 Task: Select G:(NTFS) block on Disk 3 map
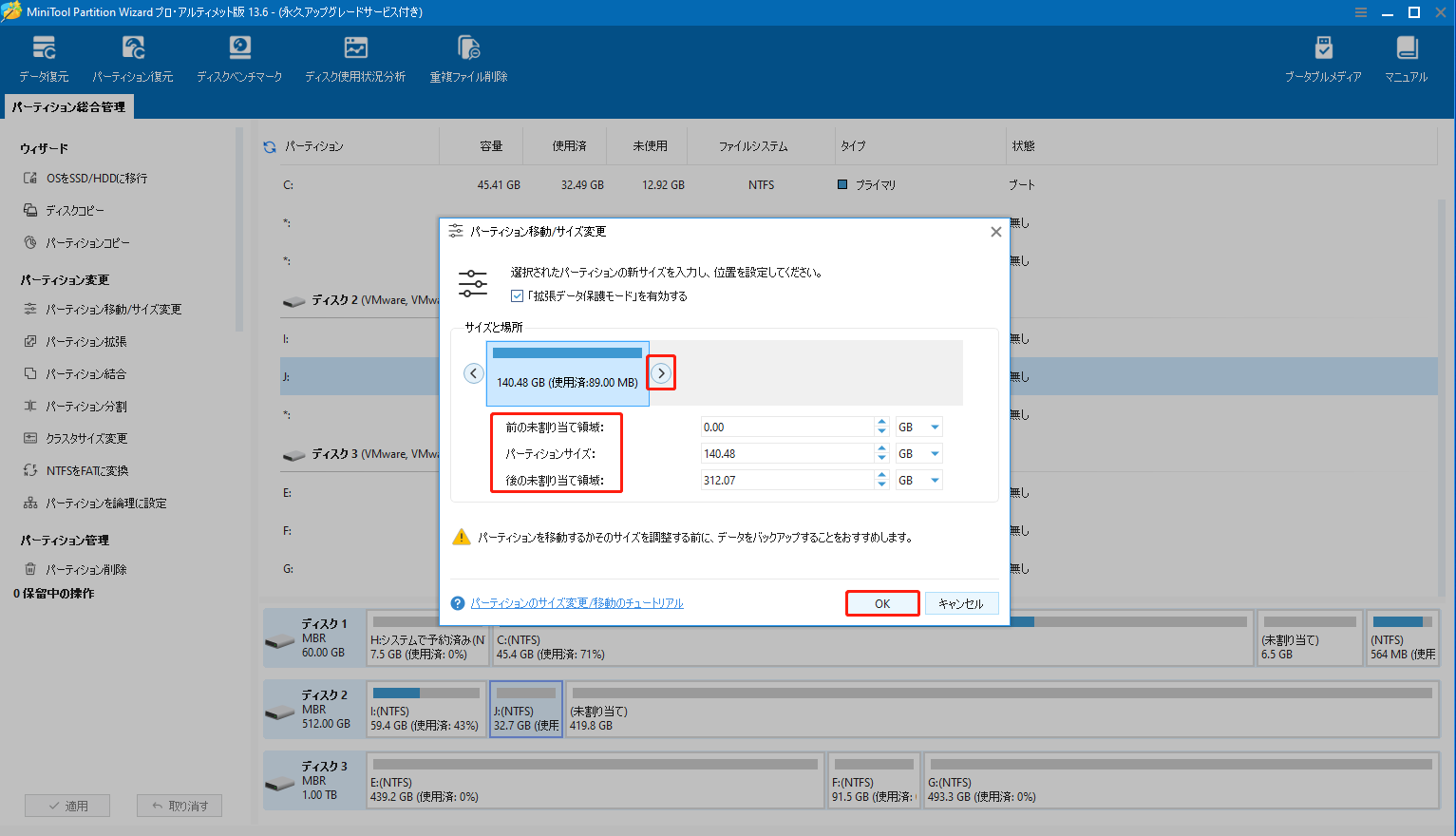pyautogui.click(x=1181, y=781)
